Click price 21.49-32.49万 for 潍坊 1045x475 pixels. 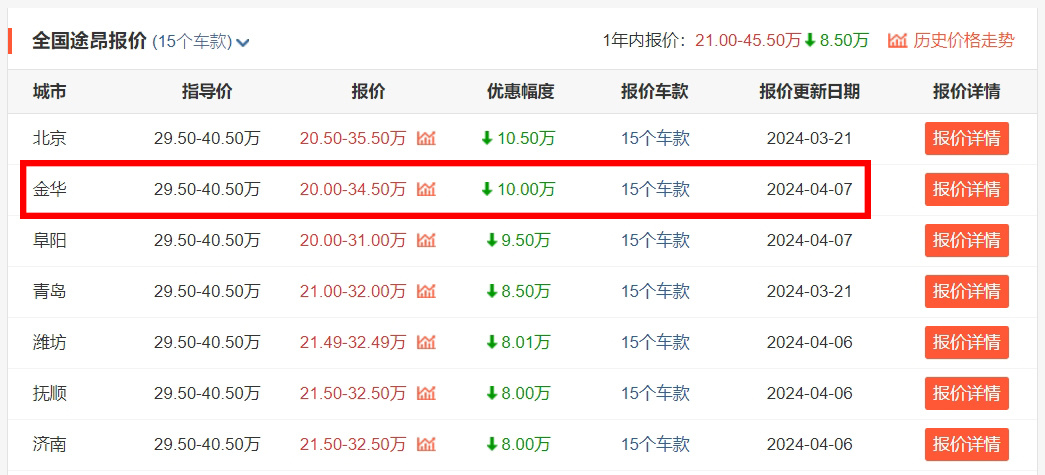[353, 342]
